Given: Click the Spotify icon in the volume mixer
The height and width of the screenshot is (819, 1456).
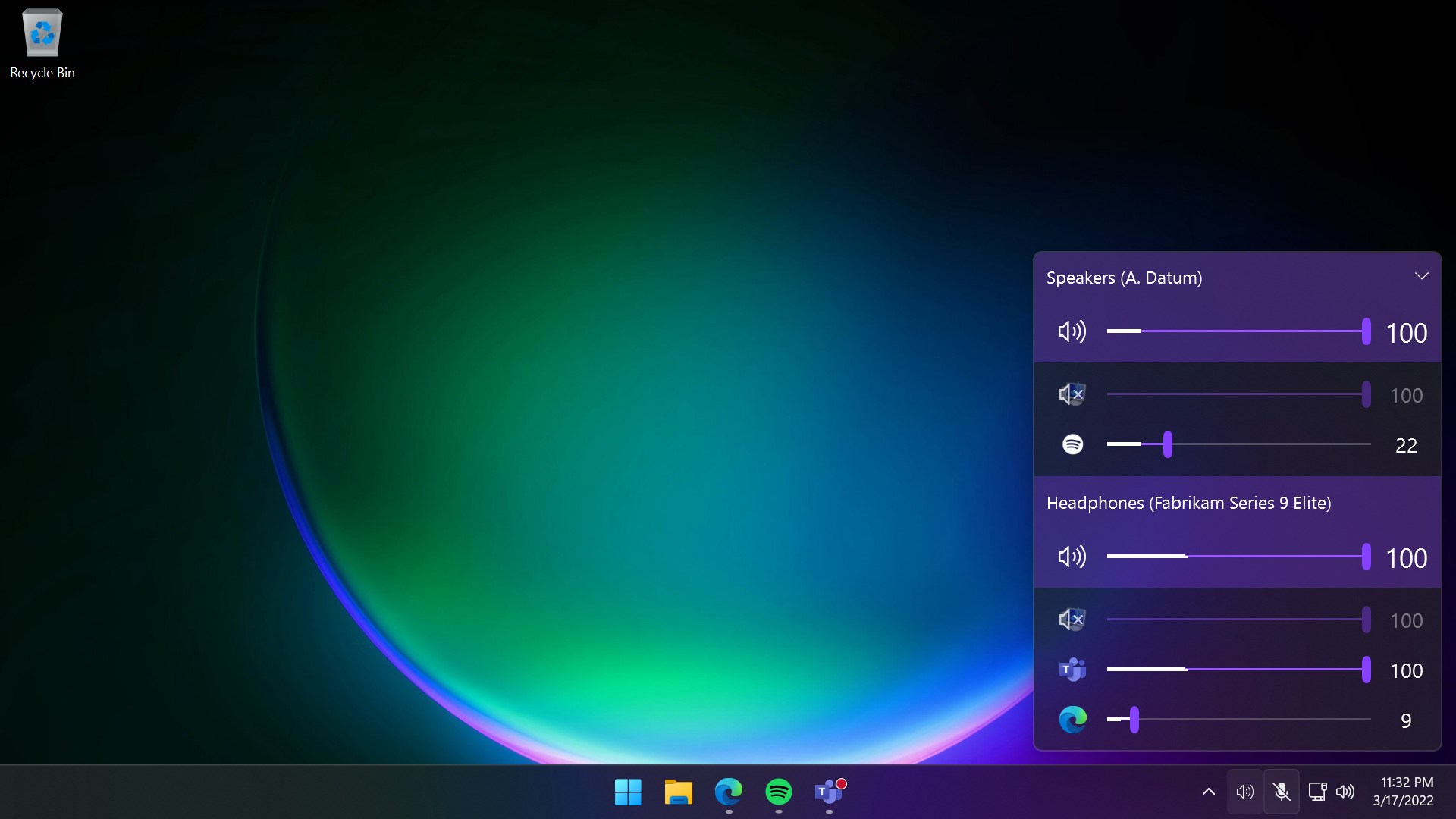Looking at the screenshot, I should [1073, 444].
